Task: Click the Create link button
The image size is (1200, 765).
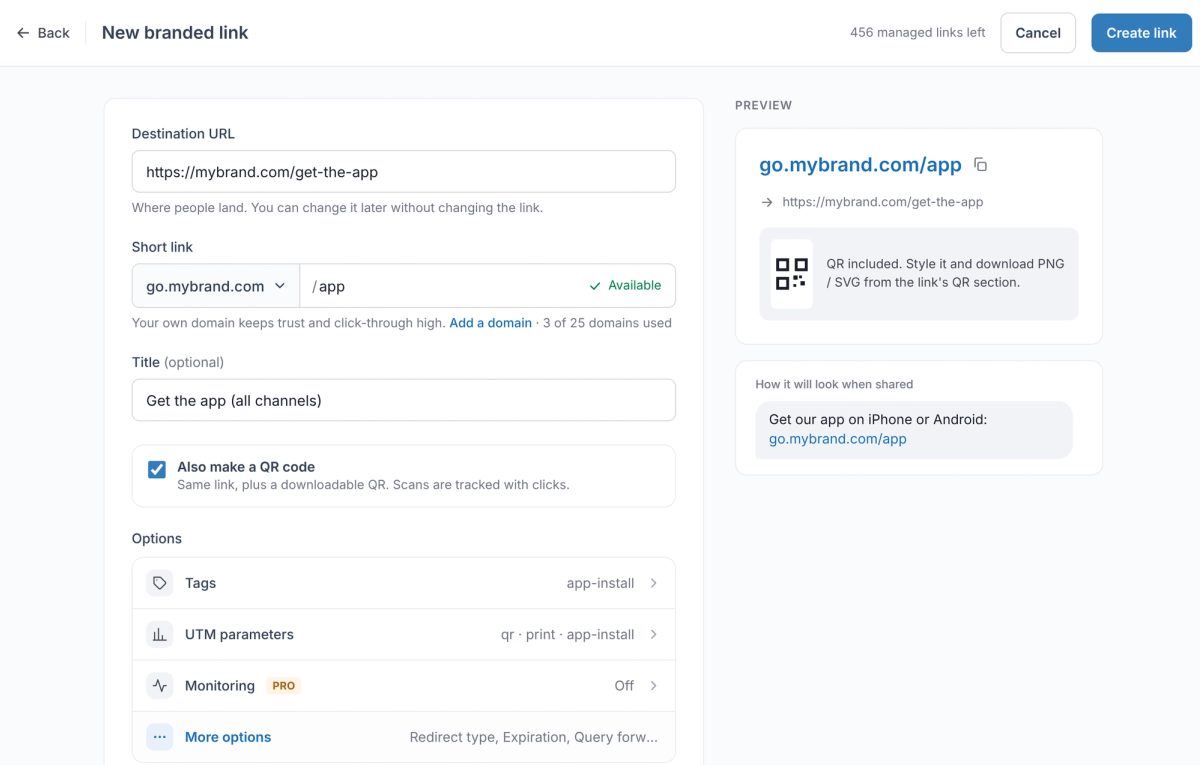Action: [1141, 33]
